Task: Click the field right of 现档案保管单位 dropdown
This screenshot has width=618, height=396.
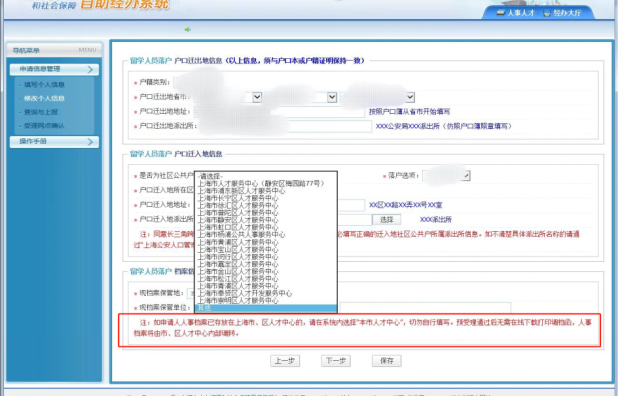Action: [x=425, y=308]
